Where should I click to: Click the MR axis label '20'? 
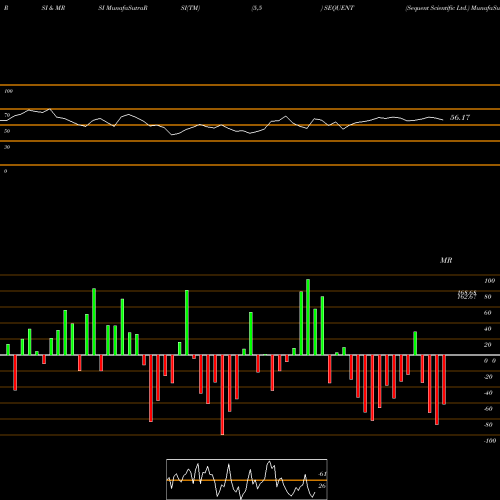[x=488, y=345]
